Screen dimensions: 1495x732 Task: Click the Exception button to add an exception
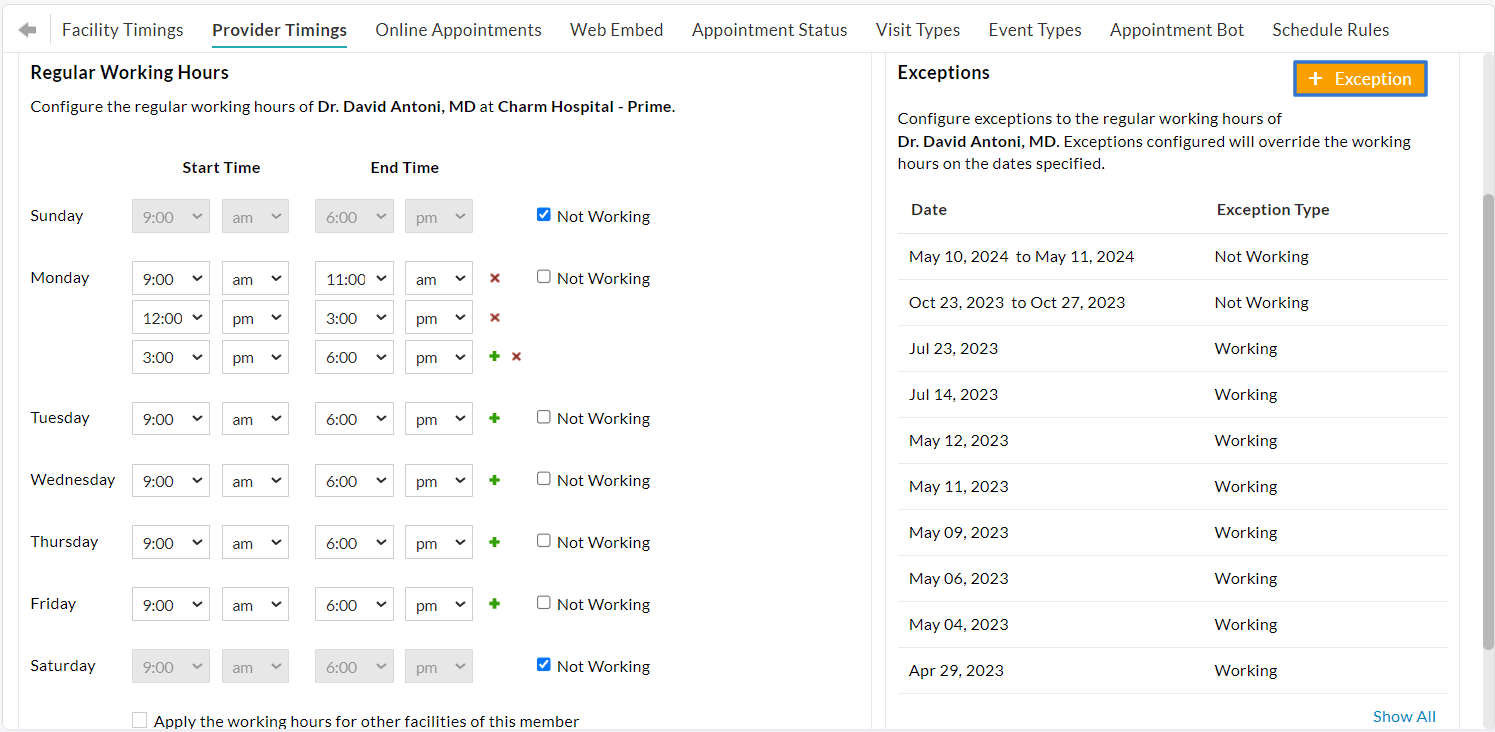[x=1360, y=78]
